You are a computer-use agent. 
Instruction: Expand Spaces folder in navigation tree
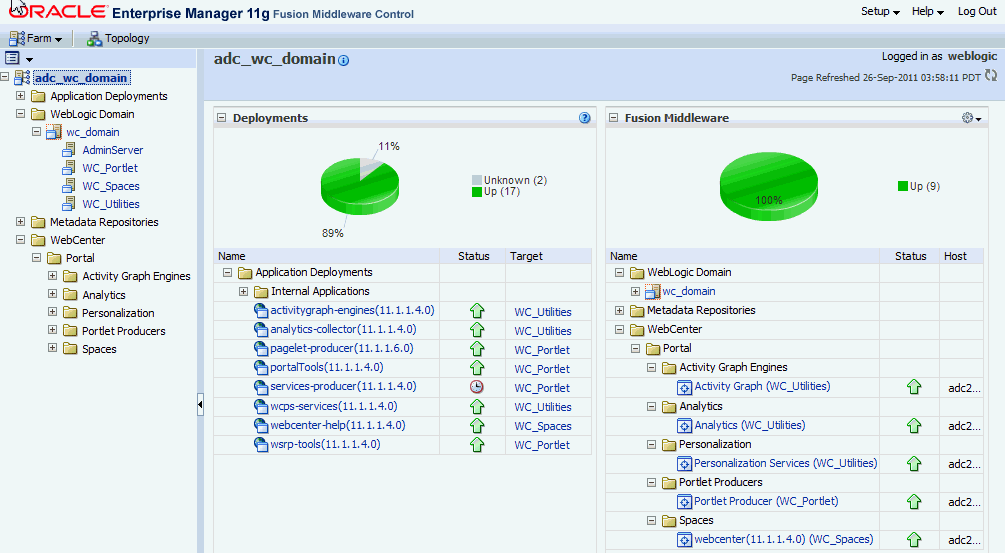pyautogui.click(x=53, y=348)
